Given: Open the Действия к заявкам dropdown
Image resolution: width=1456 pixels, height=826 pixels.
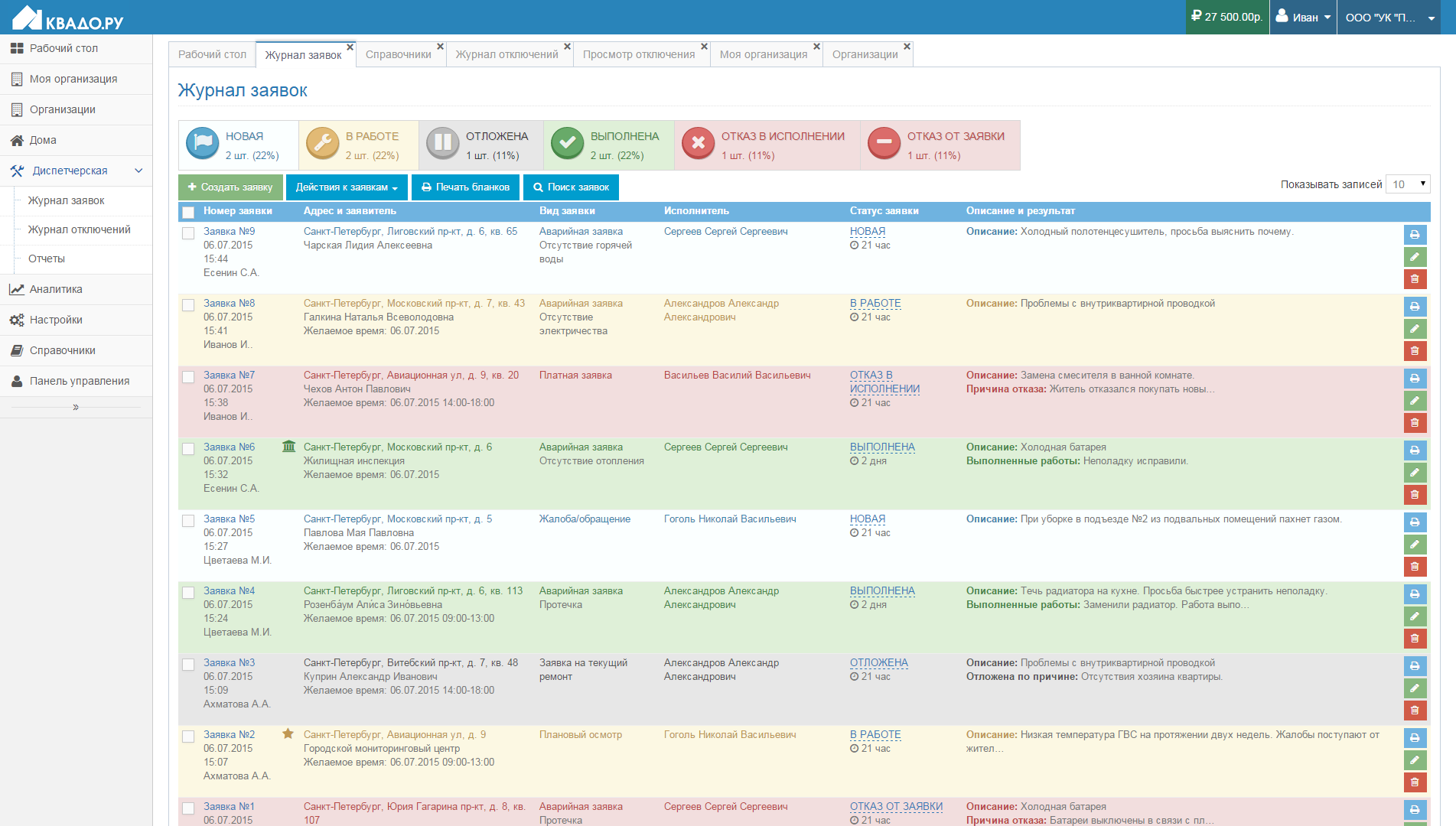Looking at the screenshot, I should [347, 187].
